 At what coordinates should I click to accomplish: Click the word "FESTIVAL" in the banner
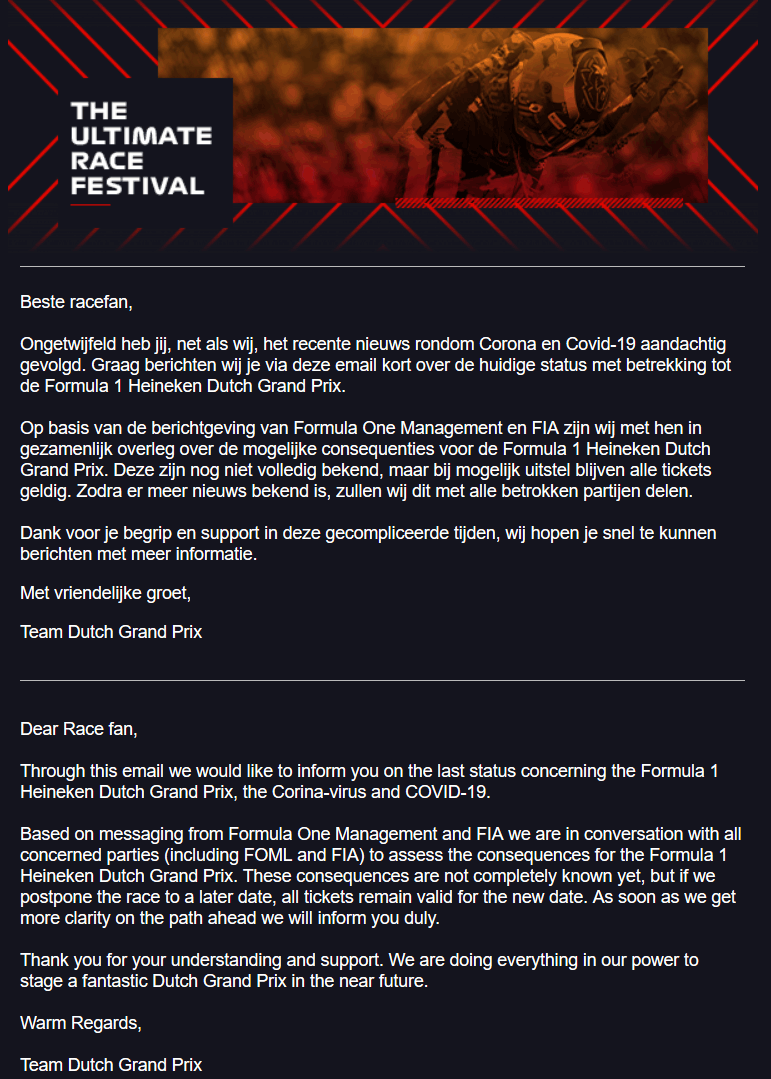click(x=138, y=185)
